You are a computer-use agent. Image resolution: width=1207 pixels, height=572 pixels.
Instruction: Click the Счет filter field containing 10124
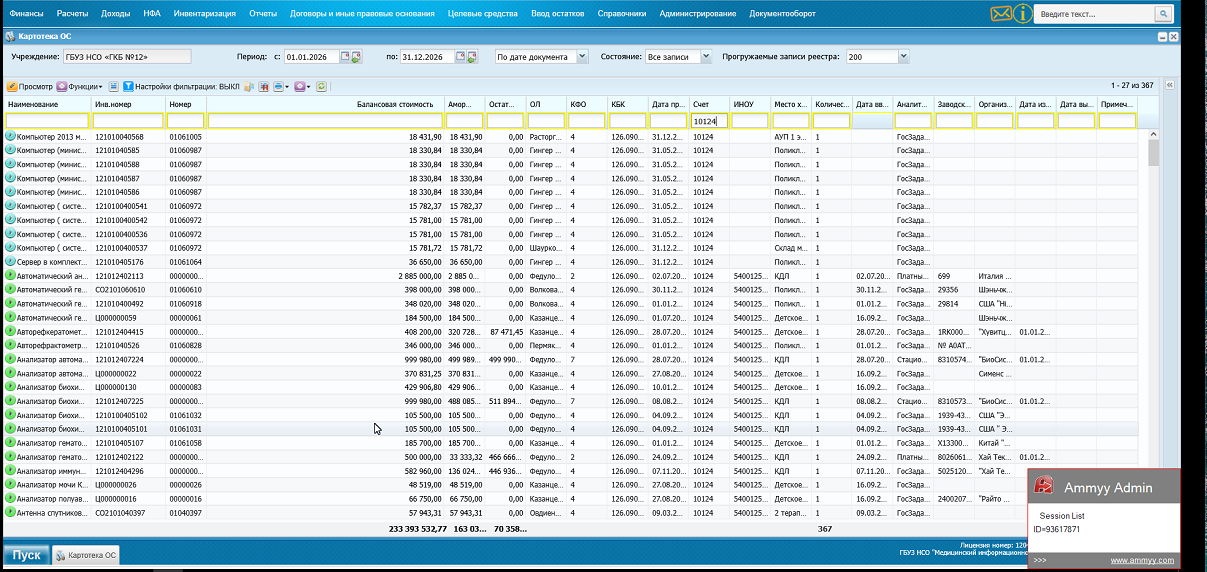709,121
